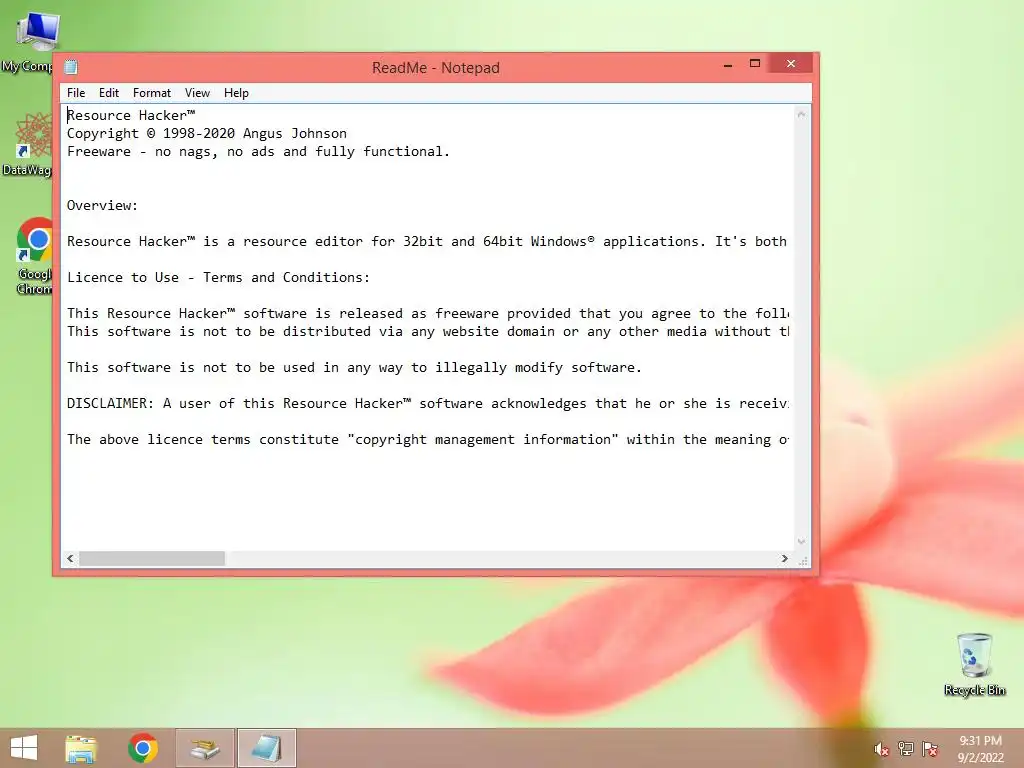Click the horizontal scrollbar left arrow

[71, 558]
